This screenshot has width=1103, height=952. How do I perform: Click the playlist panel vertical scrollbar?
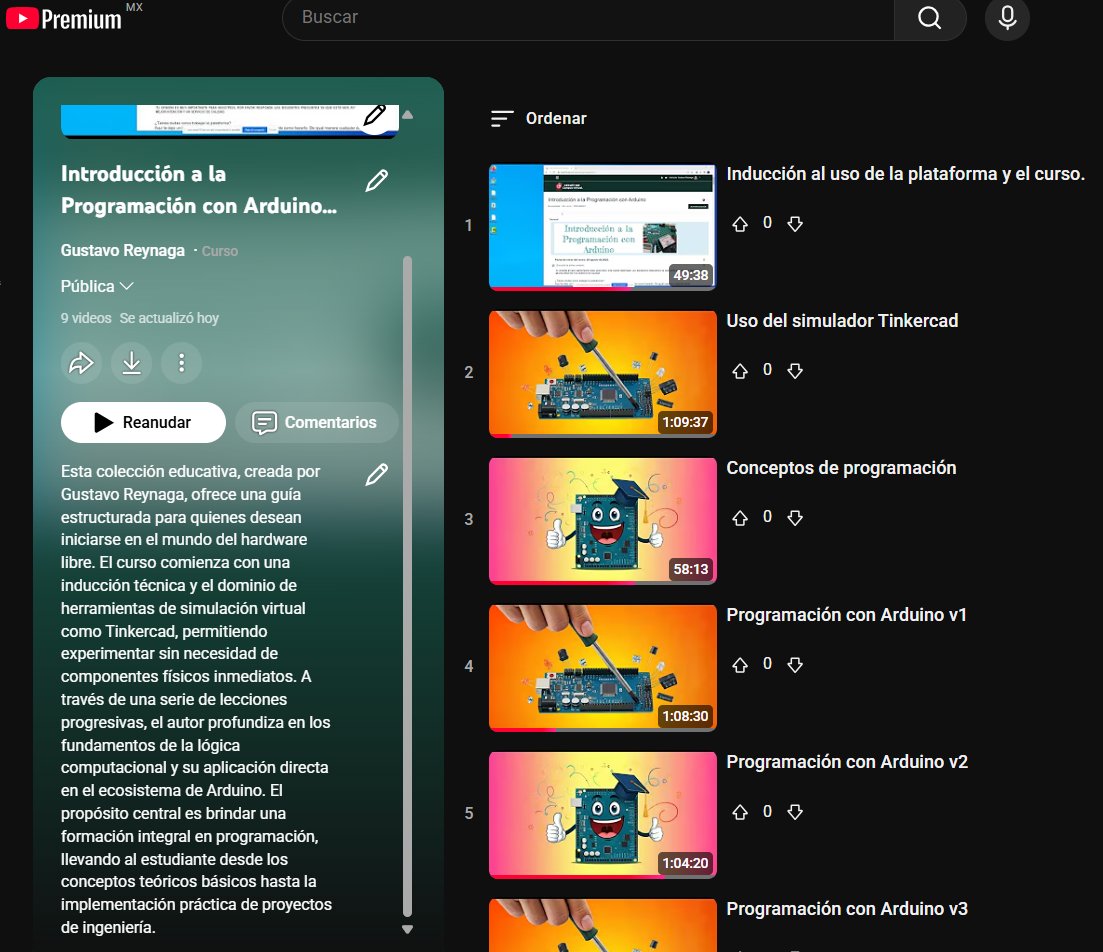click(407, 586)
